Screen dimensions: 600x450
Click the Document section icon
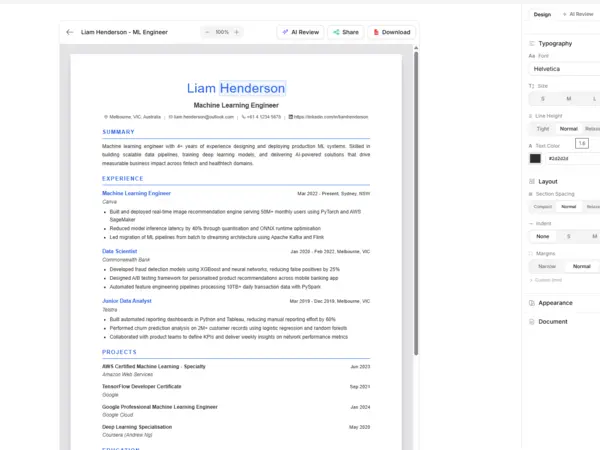532,322
